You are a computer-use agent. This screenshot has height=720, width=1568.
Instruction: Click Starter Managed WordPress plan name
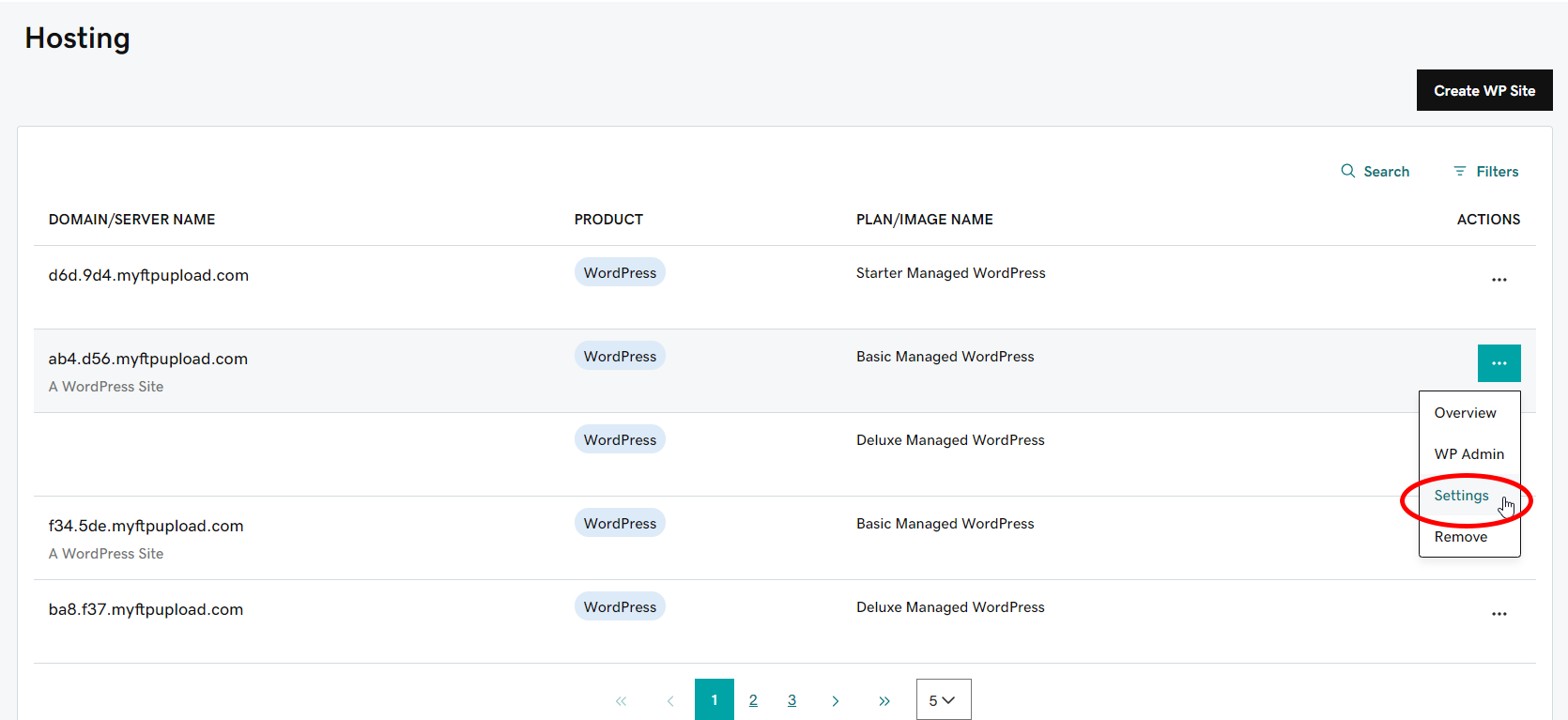[x=950, y=273]
